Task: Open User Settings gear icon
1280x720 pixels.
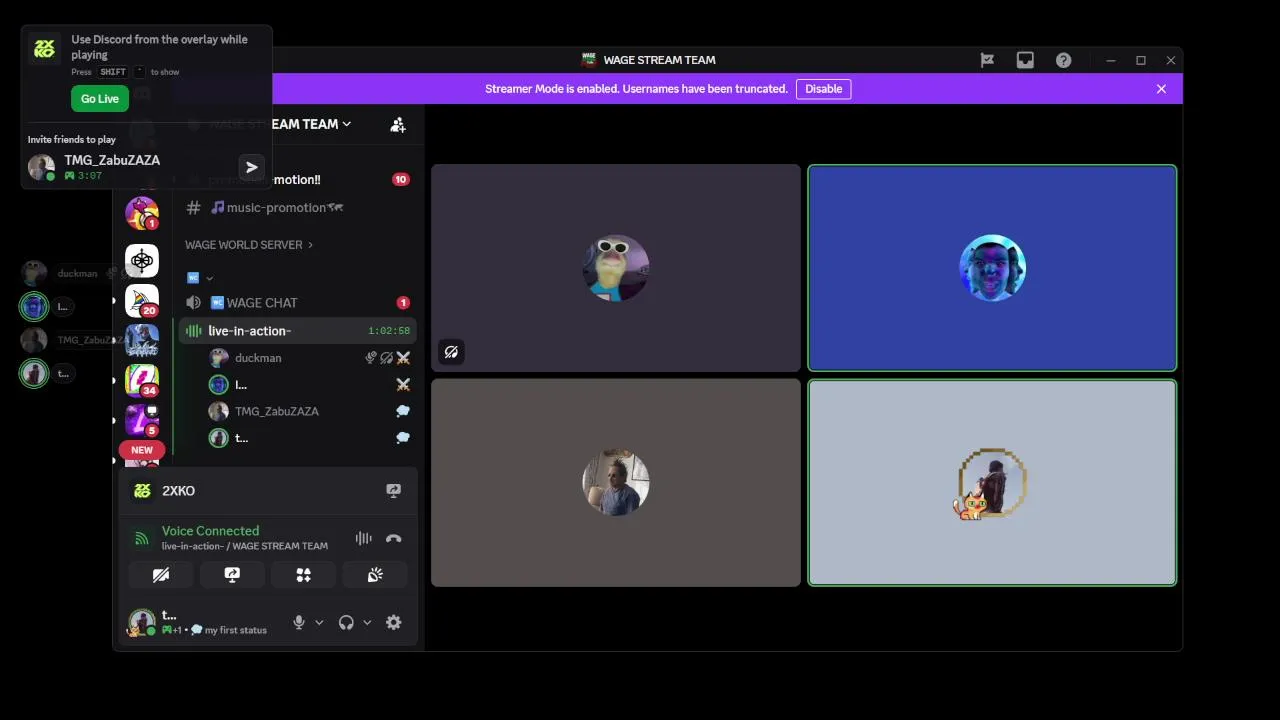Action: coord(394,622)
